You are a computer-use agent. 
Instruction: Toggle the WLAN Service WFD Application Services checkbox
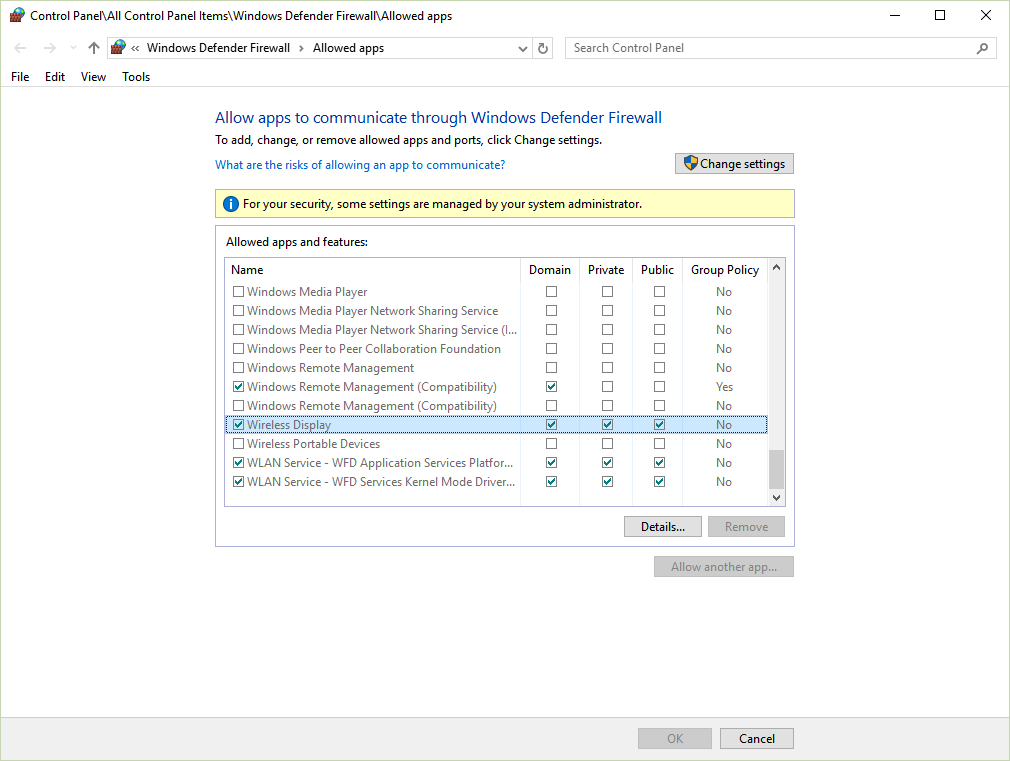pos(238,463)
